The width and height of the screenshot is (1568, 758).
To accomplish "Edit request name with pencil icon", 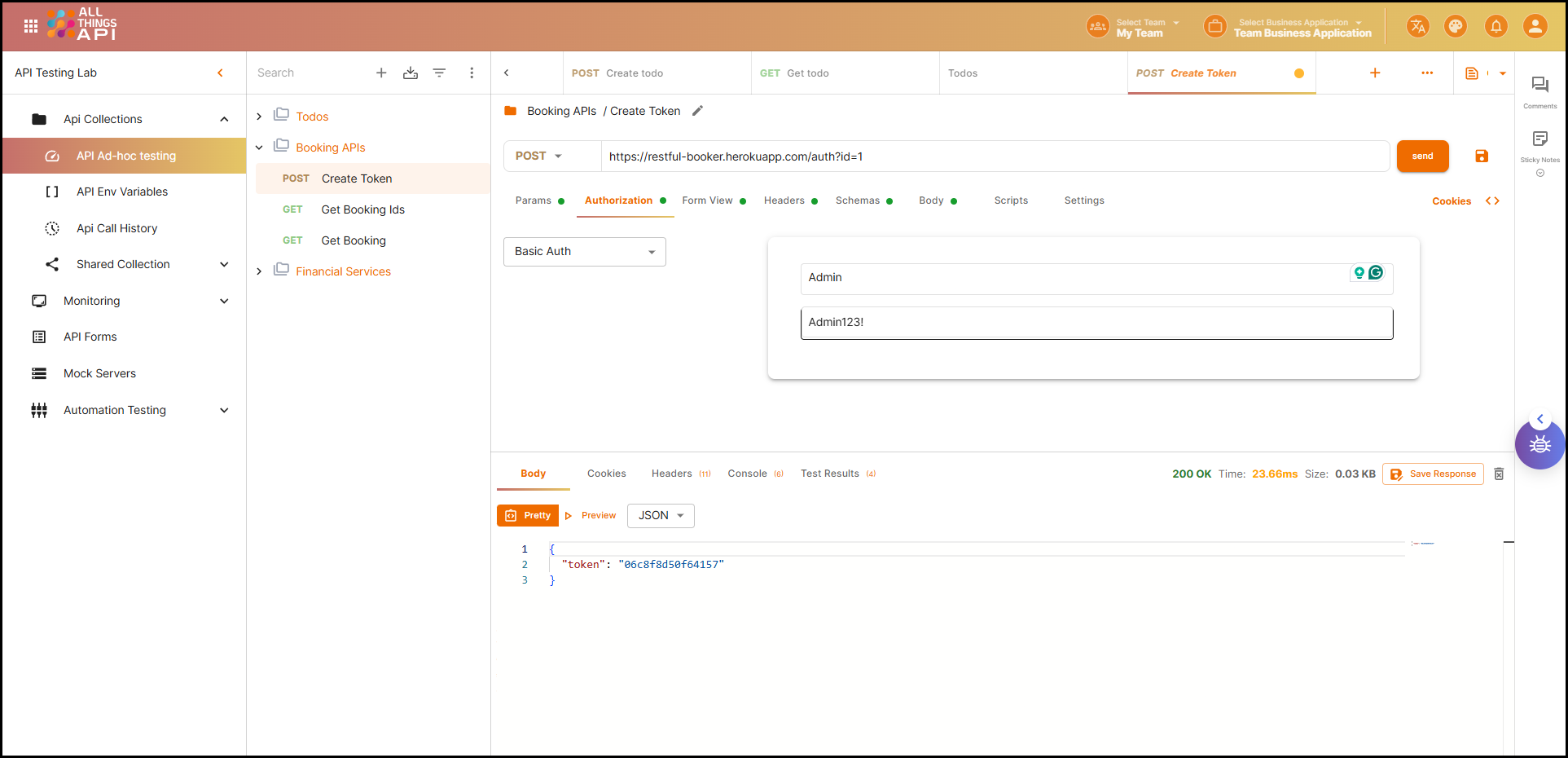I will (x=697, y=111).
